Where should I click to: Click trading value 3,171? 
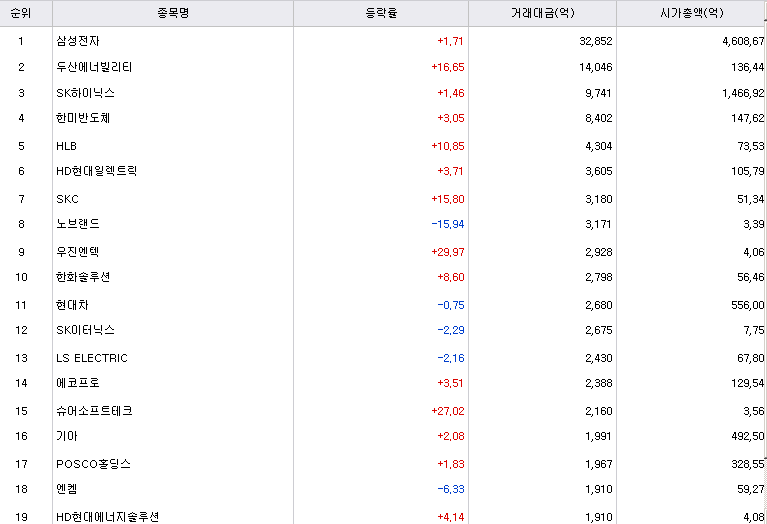598,224
